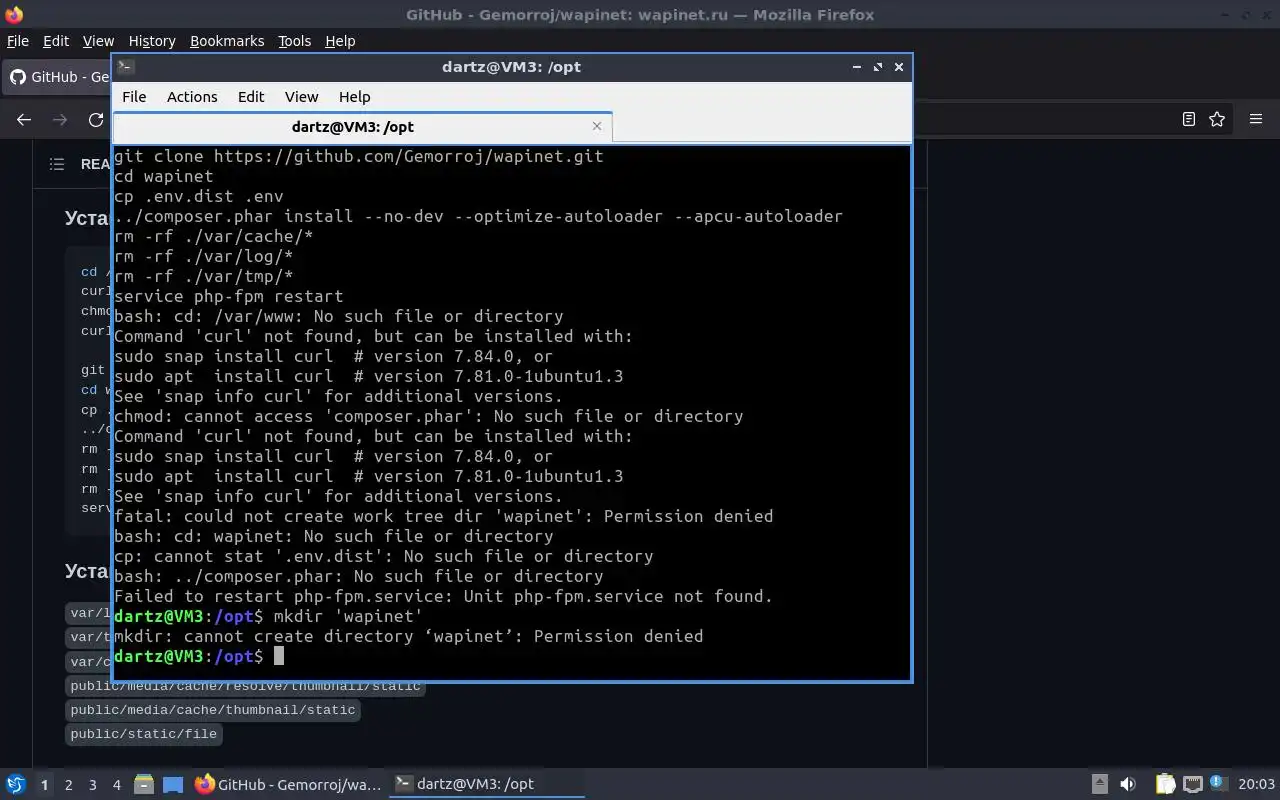Click the 'service php-fpm restart' terminal line

click(x=229, y=296)
